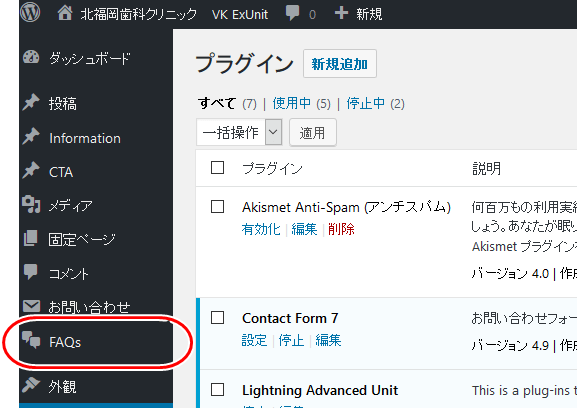Click the 新規追加 button
577x408 pixels.
pos(340,64)
